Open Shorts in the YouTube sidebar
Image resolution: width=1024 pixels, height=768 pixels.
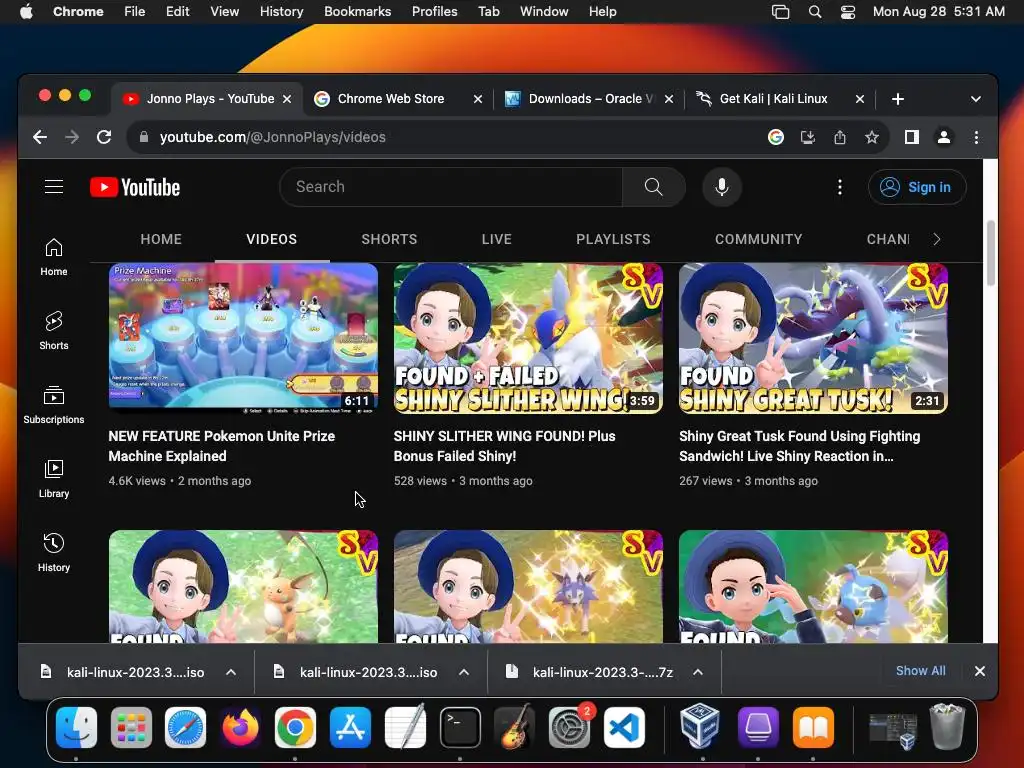pos(54,330)
